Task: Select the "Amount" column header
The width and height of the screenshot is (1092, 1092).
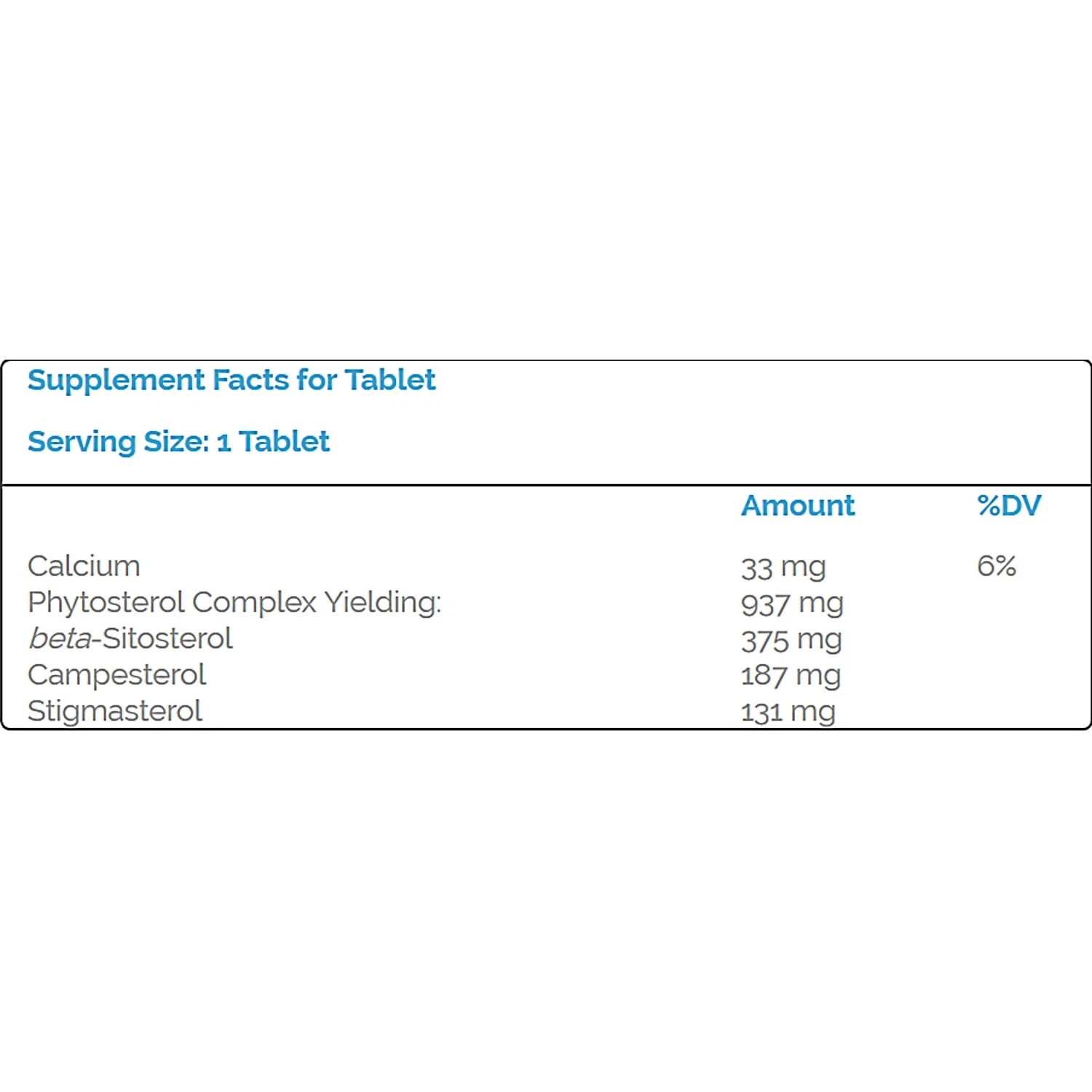Action: coord(797,506)
